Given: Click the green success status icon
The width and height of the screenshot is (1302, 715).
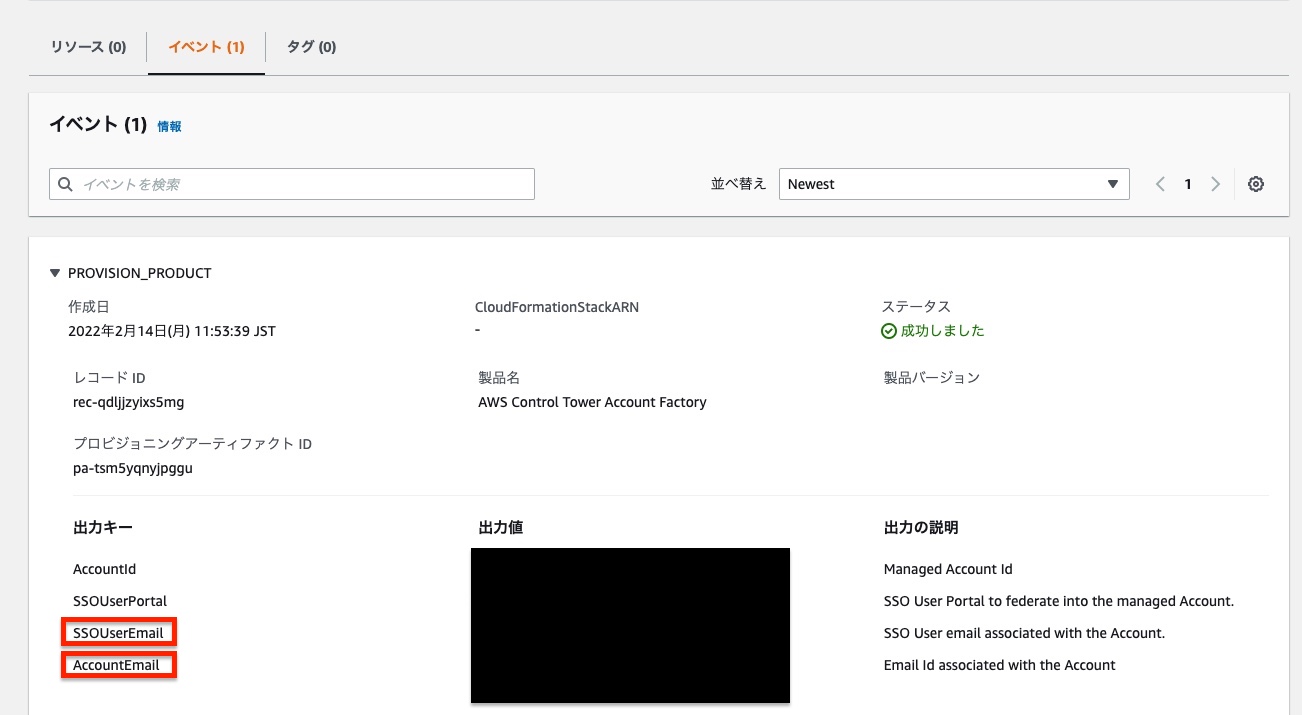Looking at the screenshot, I should 888,331.
